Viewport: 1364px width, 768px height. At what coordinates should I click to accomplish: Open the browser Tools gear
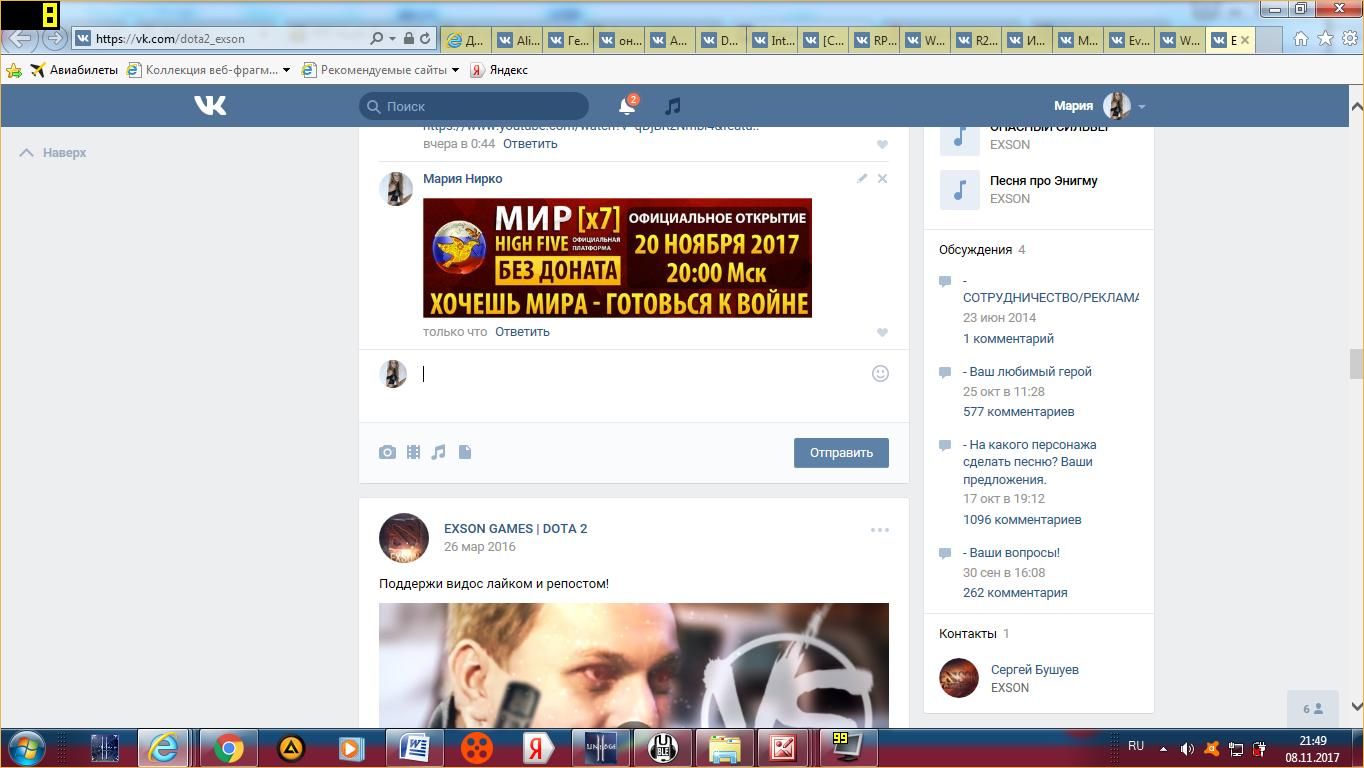tap(1349, 38)
